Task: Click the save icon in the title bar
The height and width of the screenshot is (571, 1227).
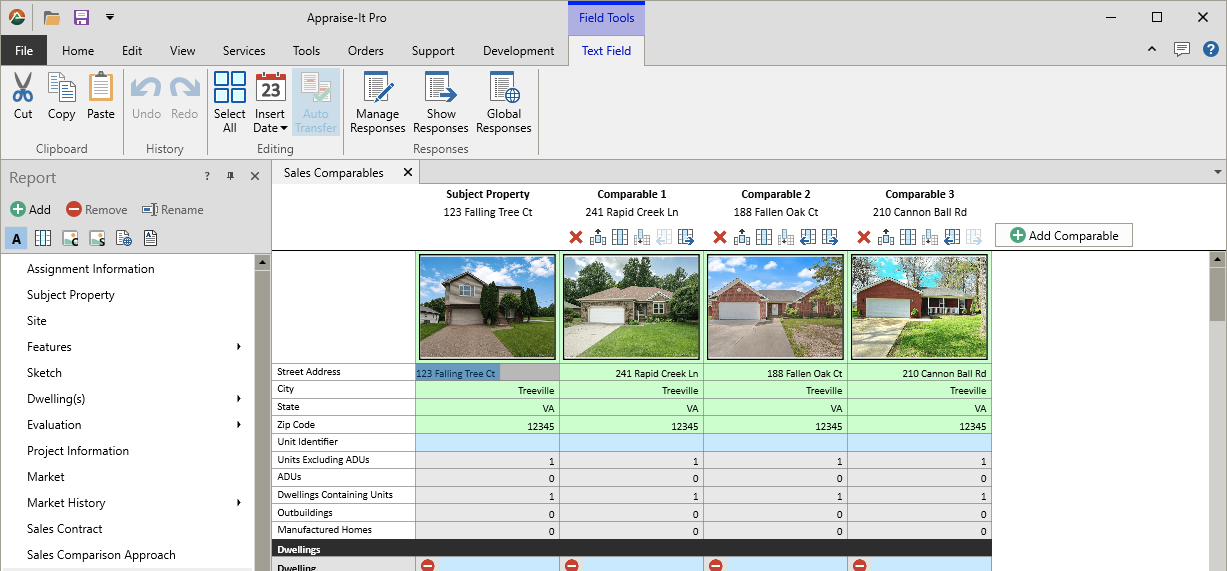Action: point(81,17)
